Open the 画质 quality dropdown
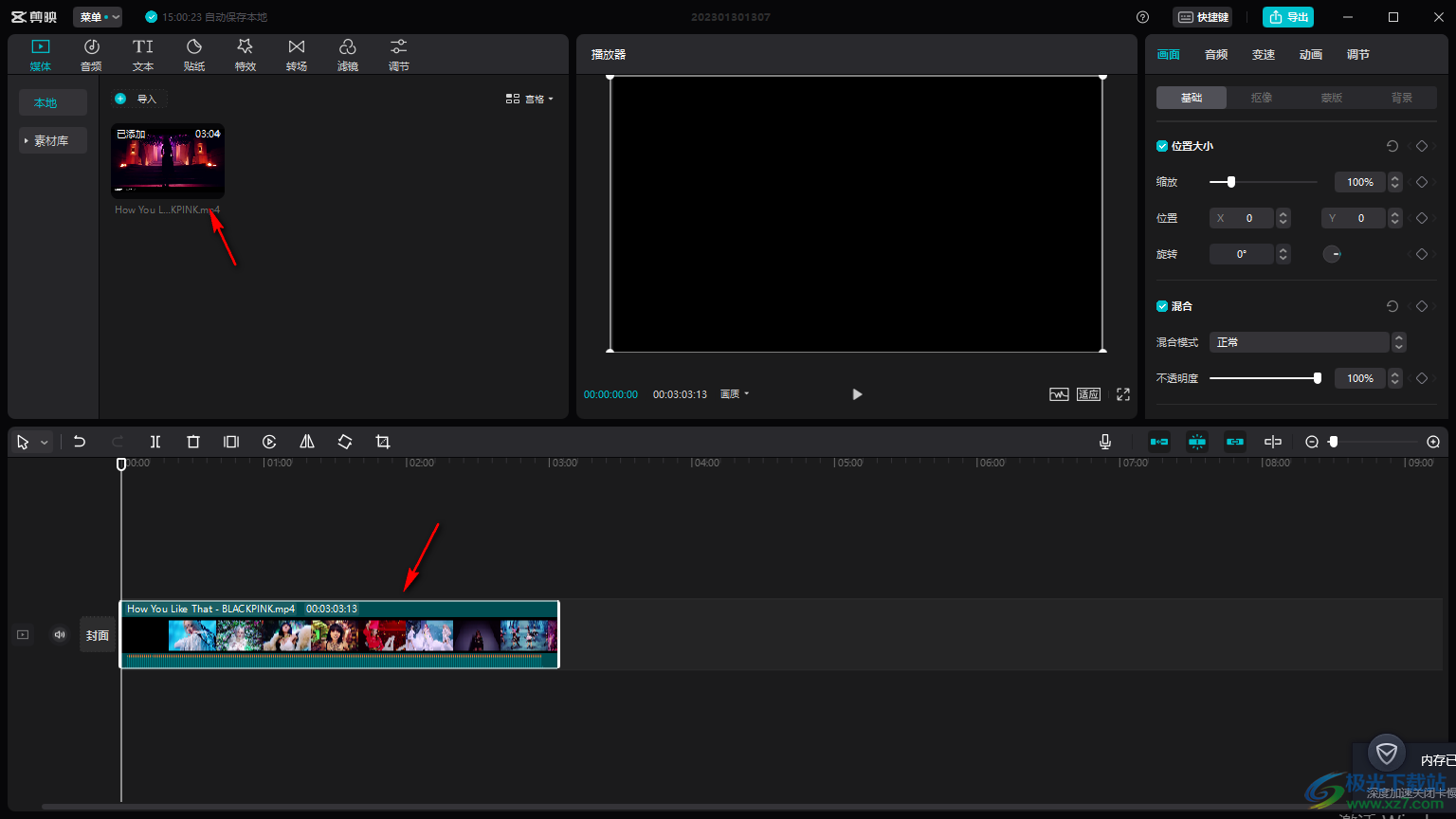The width and height of the screenshot is (1456, 819). tap(735, 394)
